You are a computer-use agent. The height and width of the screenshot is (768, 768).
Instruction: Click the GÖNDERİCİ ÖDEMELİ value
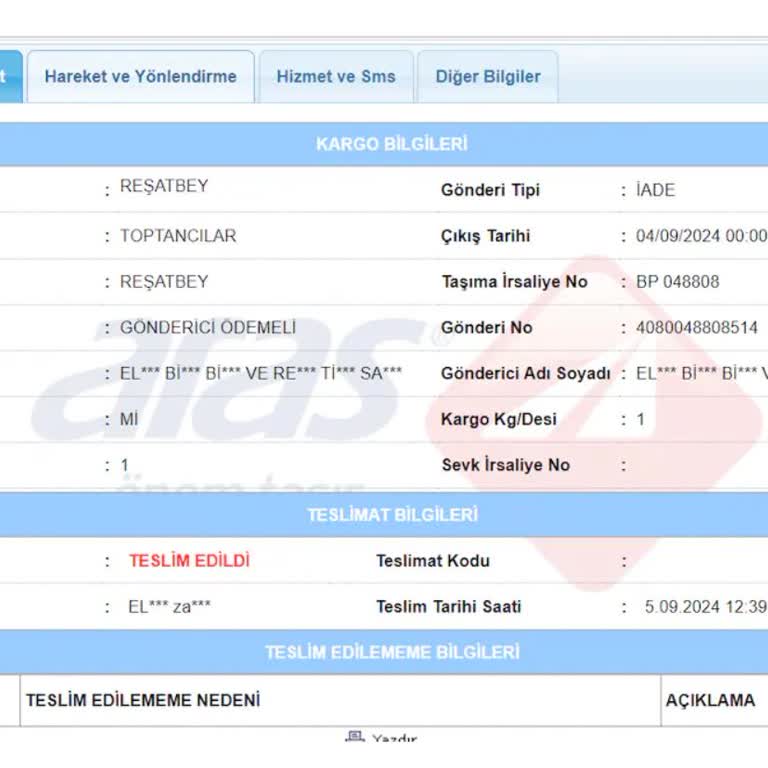[x=208, y=328]
